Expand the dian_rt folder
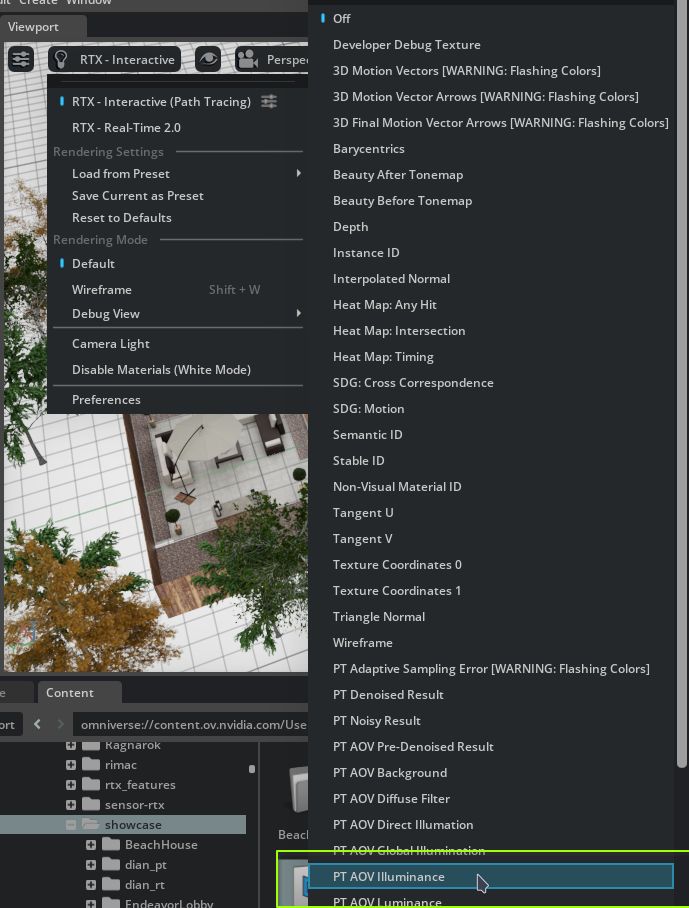689x908 pixels. pos(91,885)
